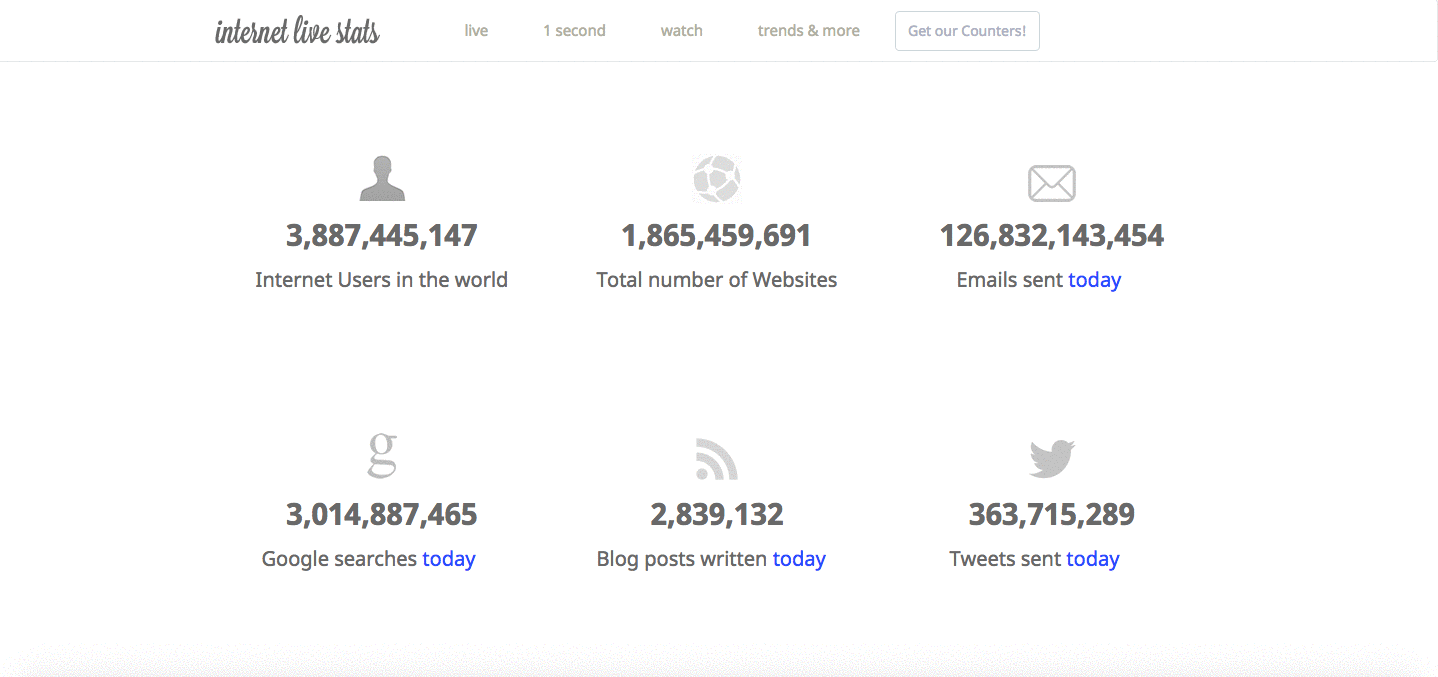Go to the 'live' menu item
The image size is (1438, 677).
pos(476,31)
